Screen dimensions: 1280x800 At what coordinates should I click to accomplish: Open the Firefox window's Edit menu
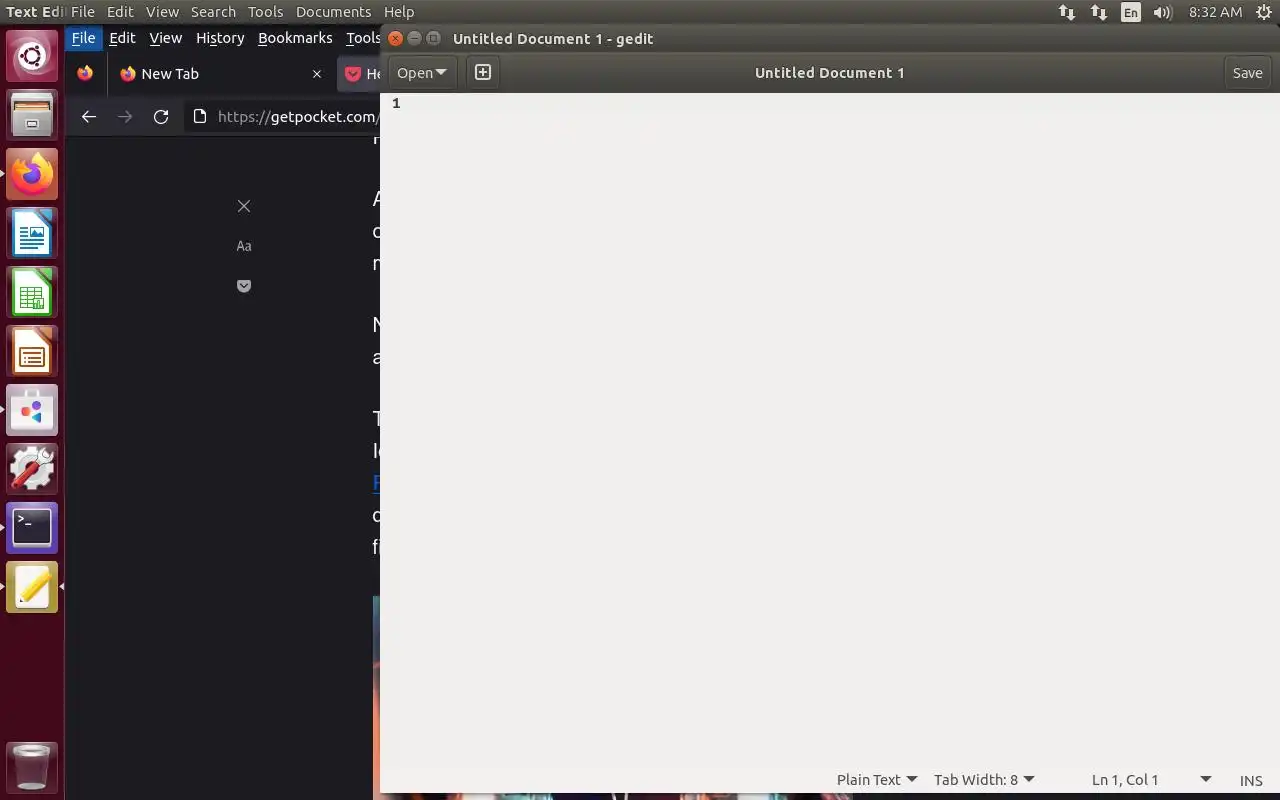click(122, 38)
